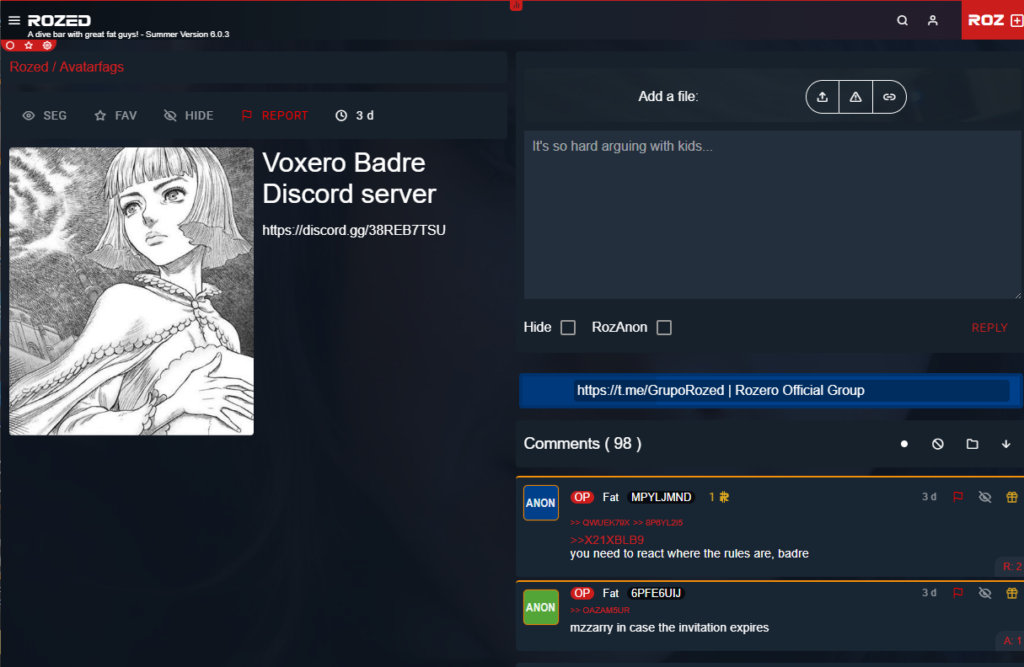The height and width of the screenshot is (667, 1024).
Task: Click the search magnifier icon
Action: [902, 20]
